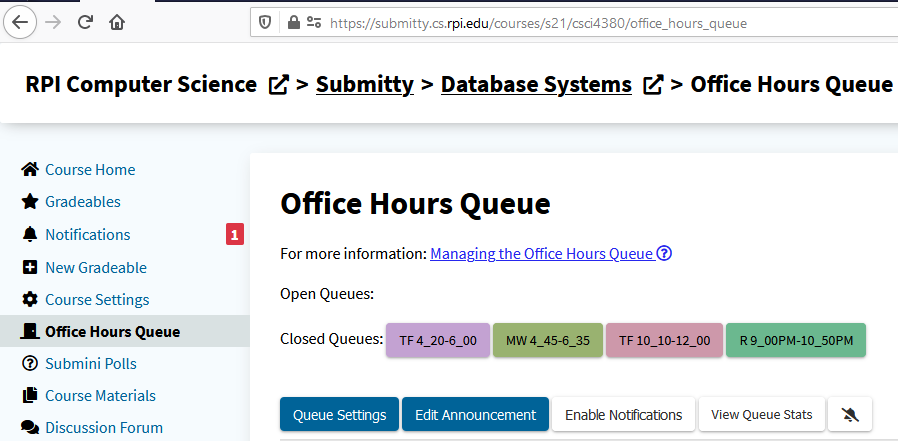
Task: Open the browser home page icon
Action: (117, 22)
